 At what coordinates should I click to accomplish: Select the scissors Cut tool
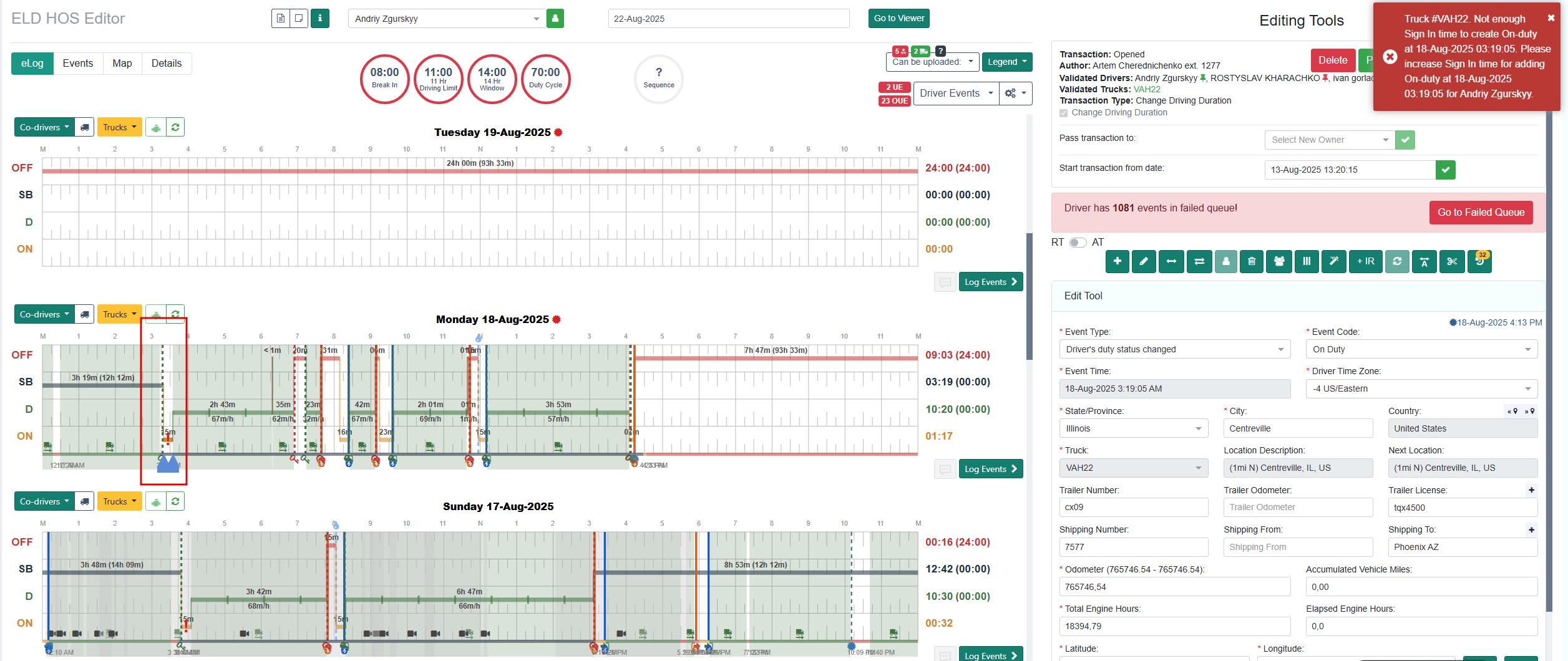pos(1452,261)
